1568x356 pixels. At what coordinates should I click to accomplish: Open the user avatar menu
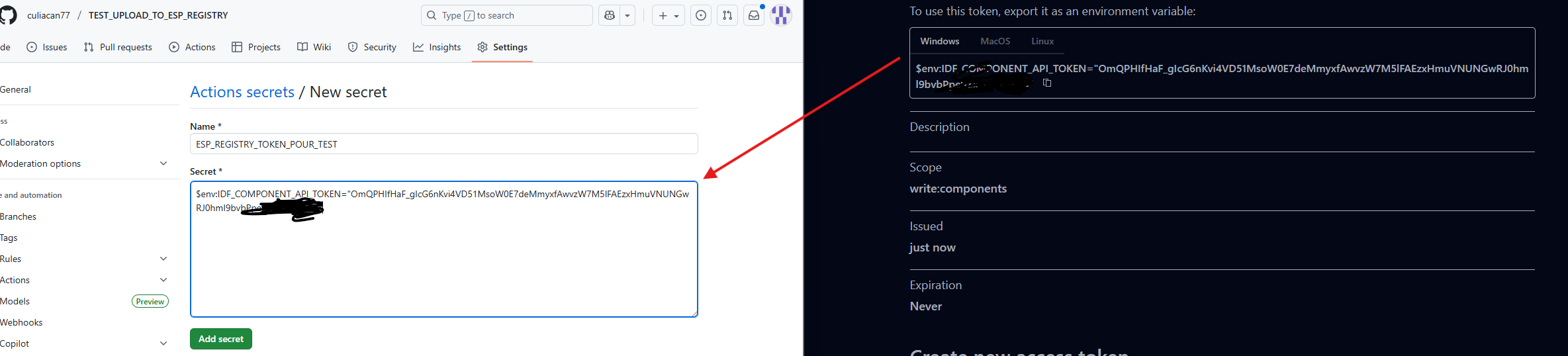click(x=781, y=15)
